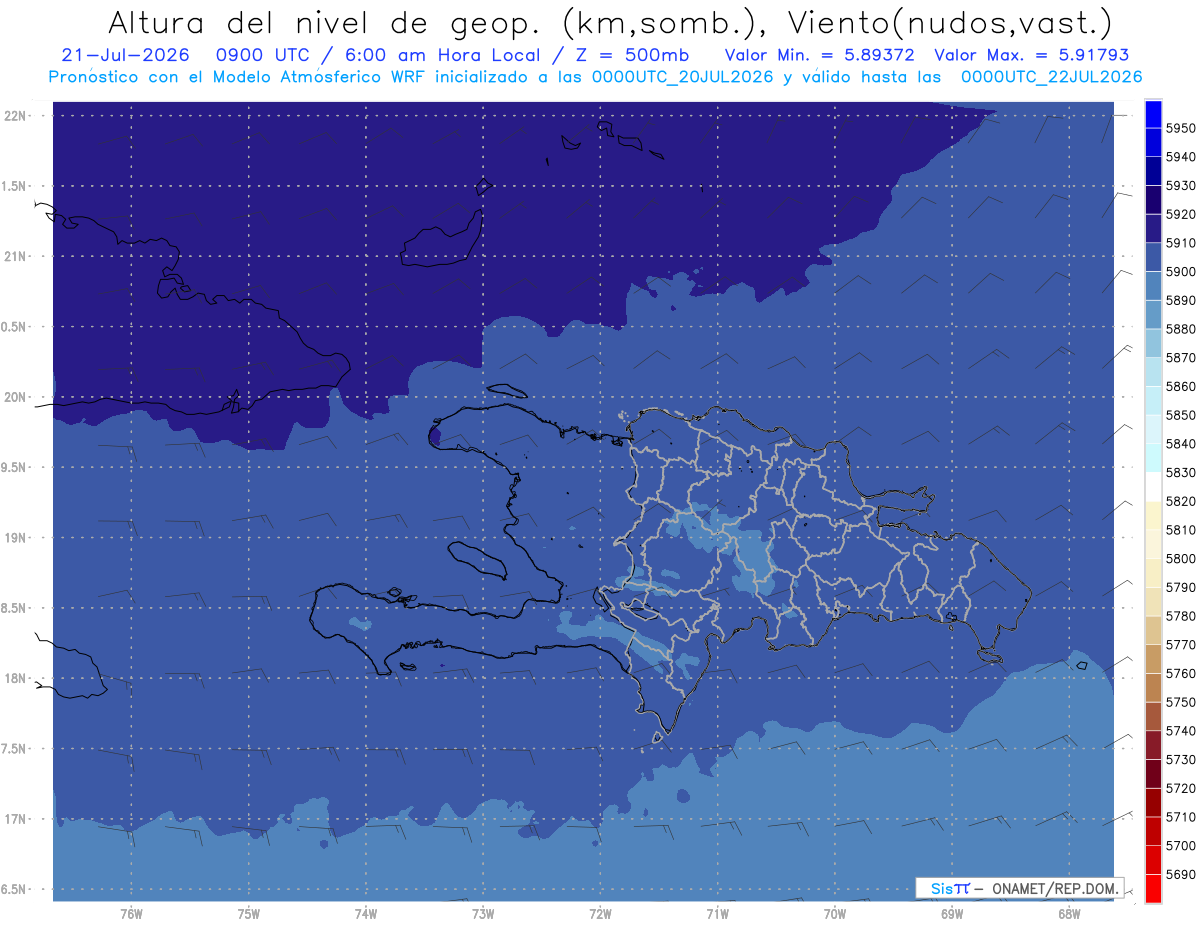
Task: Click the '5880' legend value
Action: [1180, 328]
